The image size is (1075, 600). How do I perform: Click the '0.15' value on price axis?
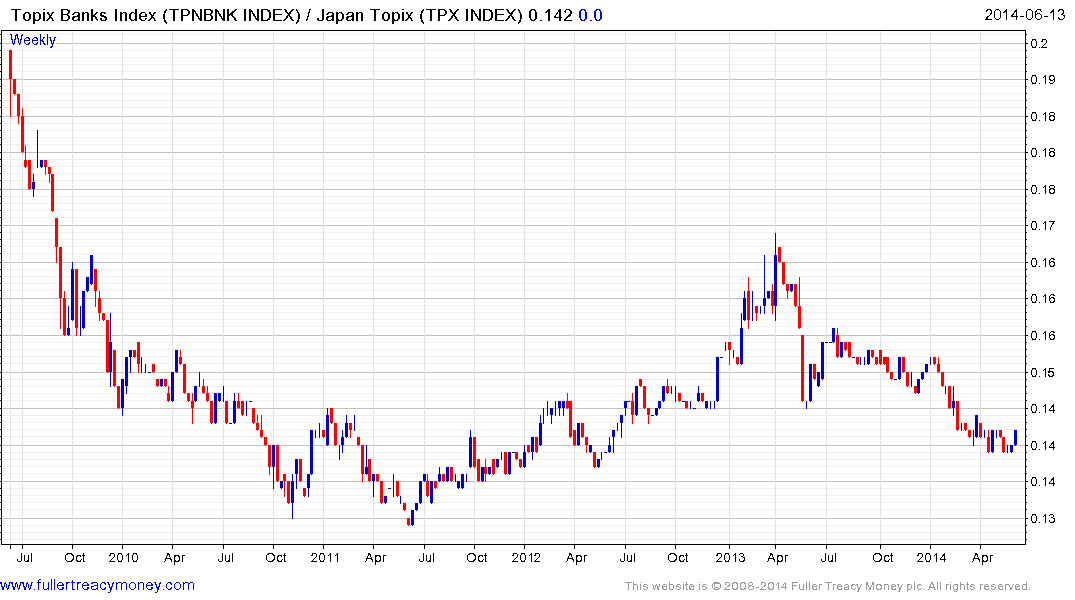[1043, 372]
